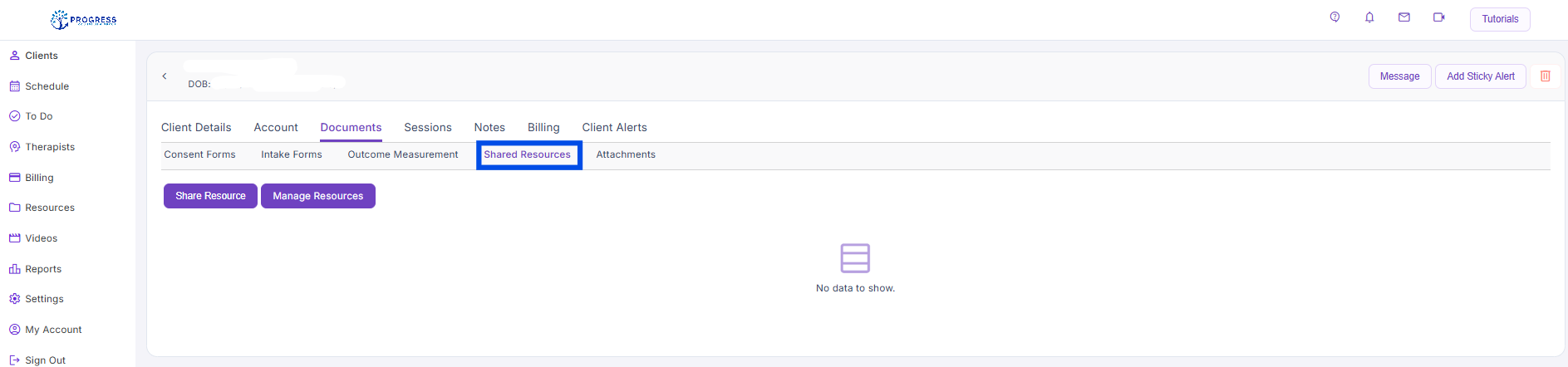
Task: Open the Tutorials button
Action: (1499, 19)
